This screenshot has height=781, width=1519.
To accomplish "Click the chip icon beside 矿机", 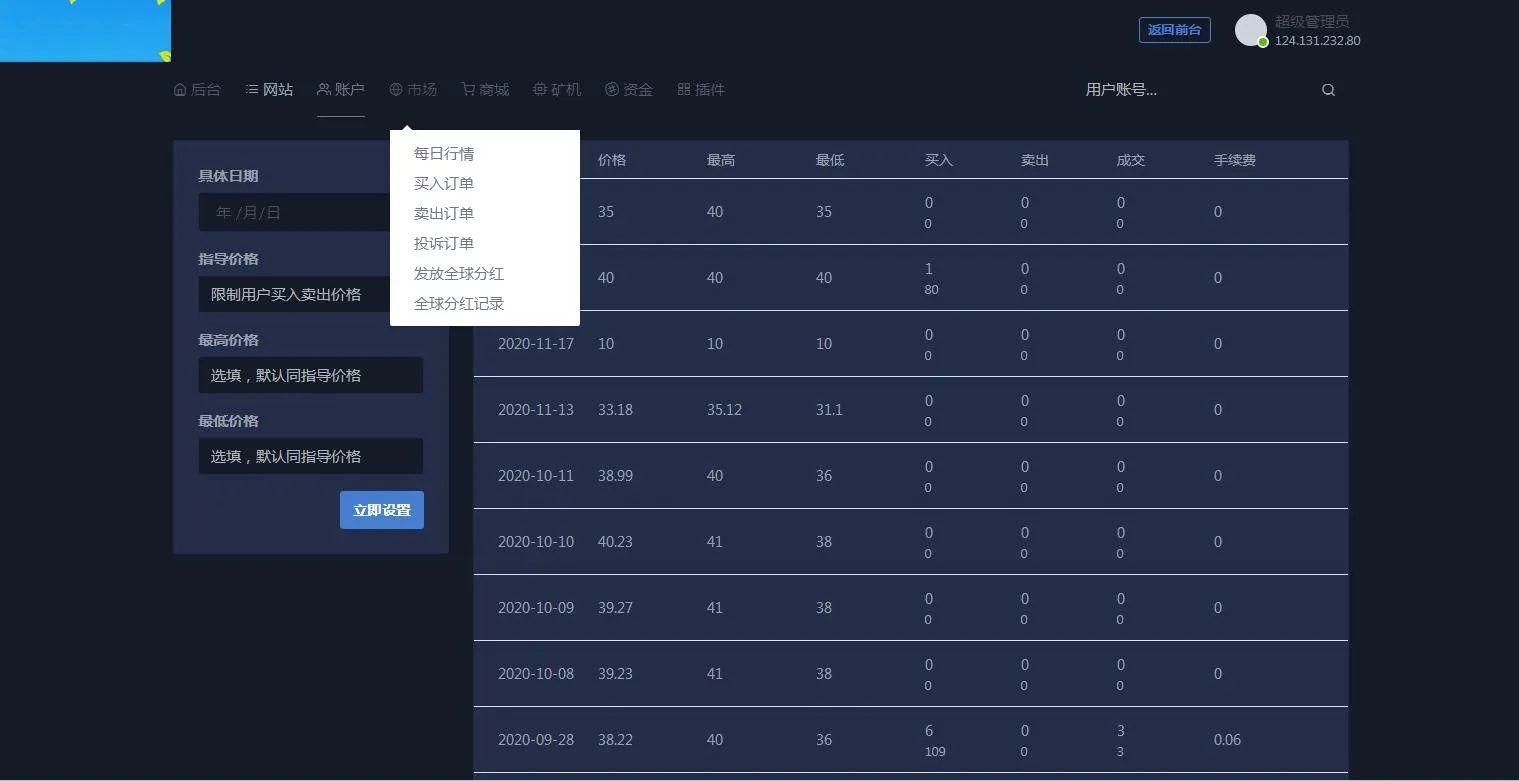I will click(x=540, y=90).
